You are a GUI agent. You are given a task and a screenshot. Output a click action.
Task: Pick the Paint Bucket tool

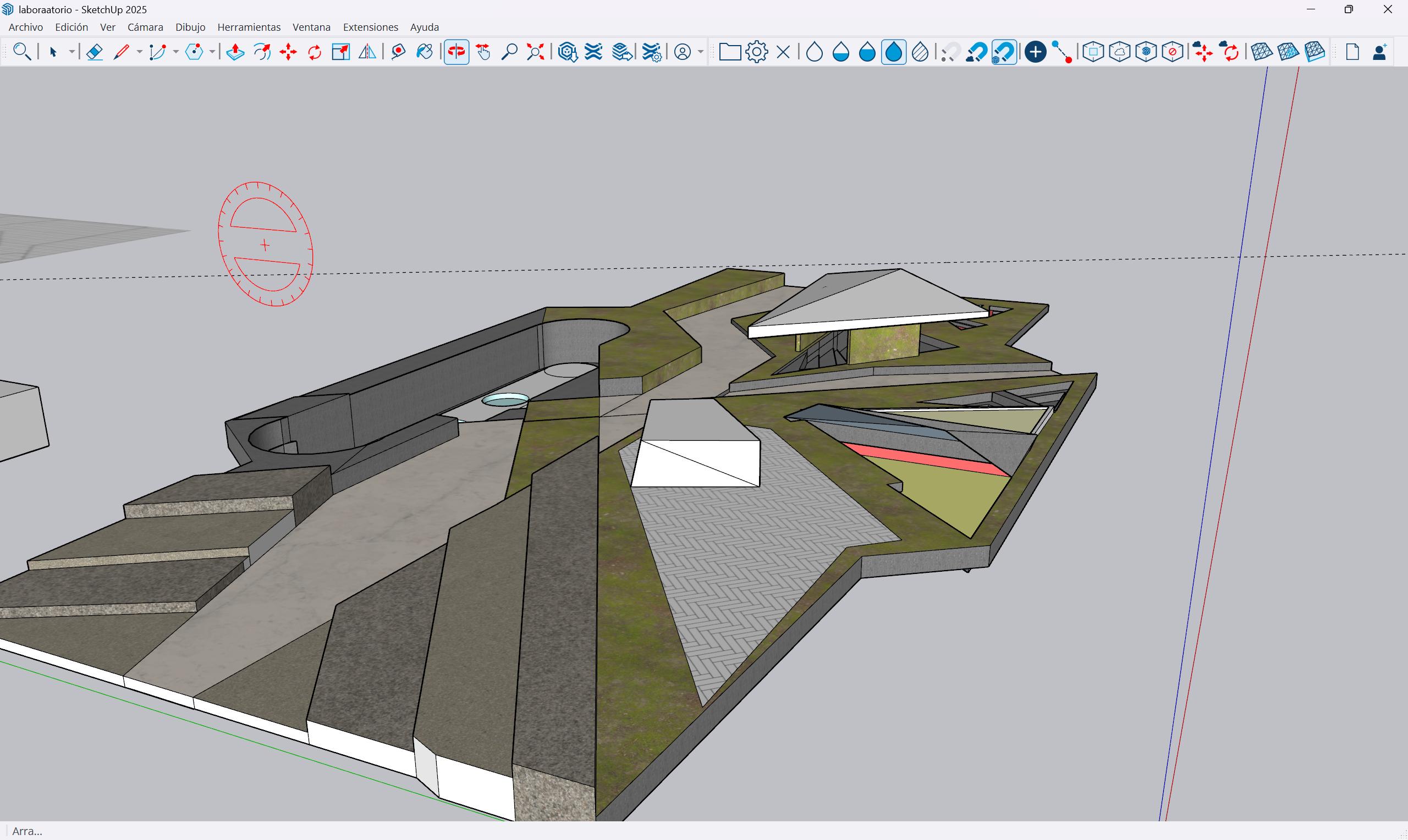[x=424, y=52]
